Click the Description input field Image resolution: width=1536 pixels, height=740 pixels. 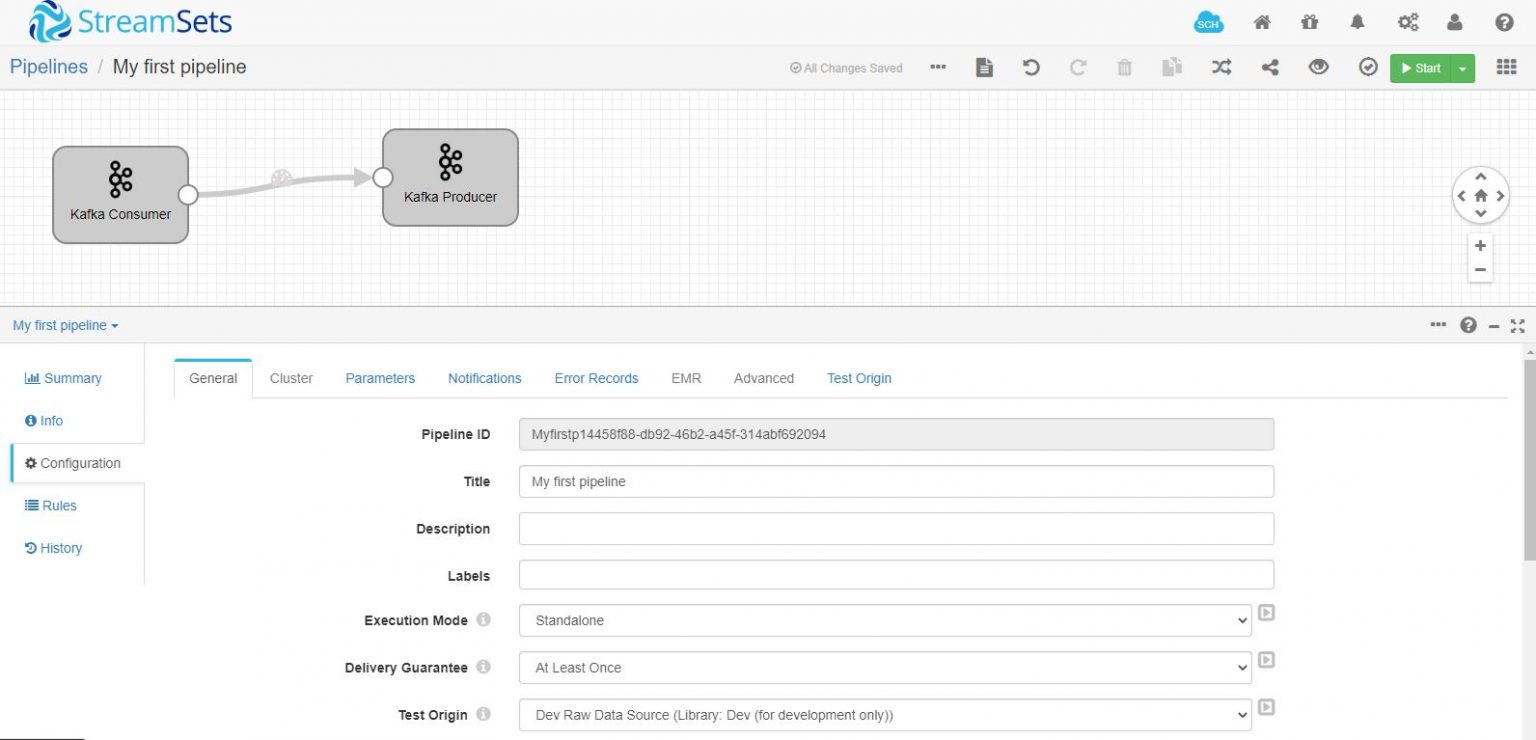point(895,528)
